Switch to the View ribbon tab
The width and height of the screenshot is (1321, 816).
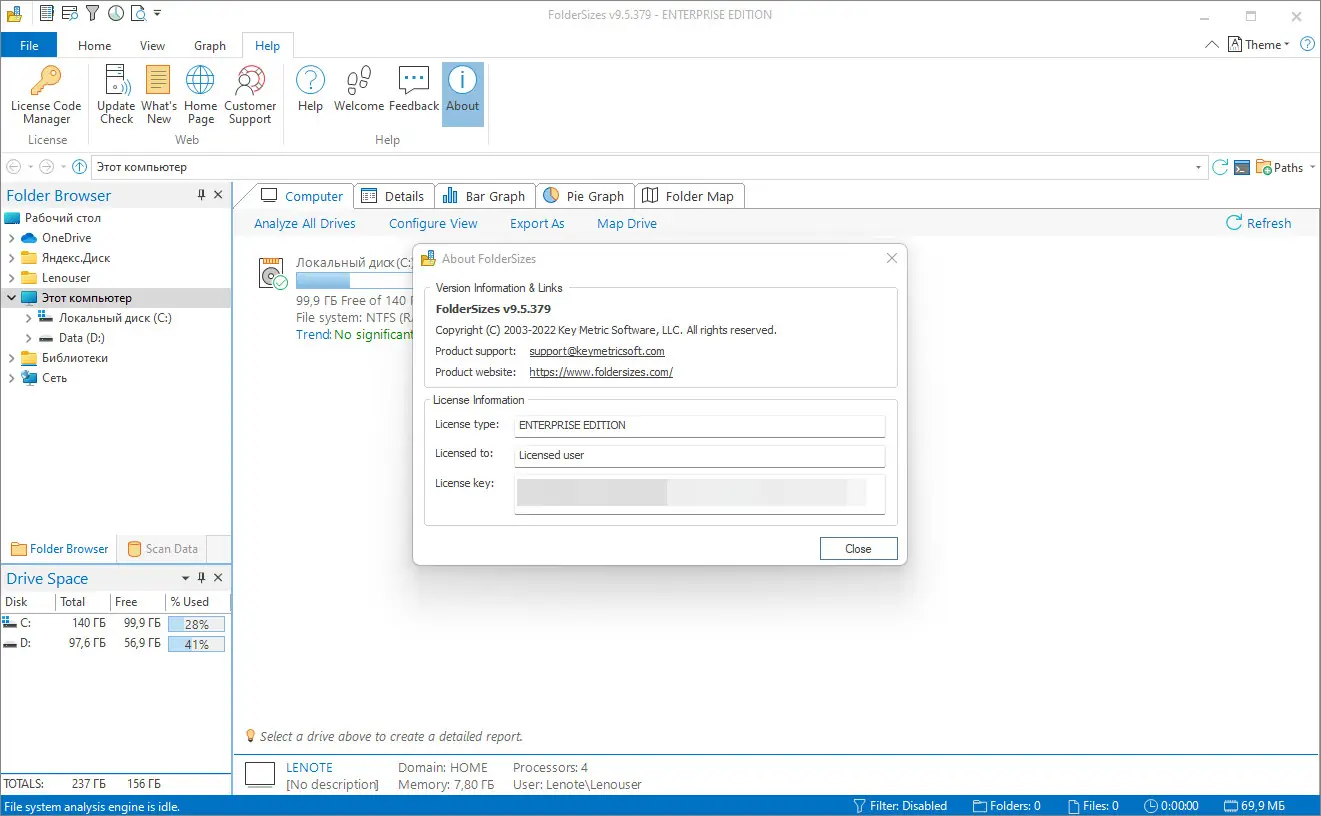point(152,45)
